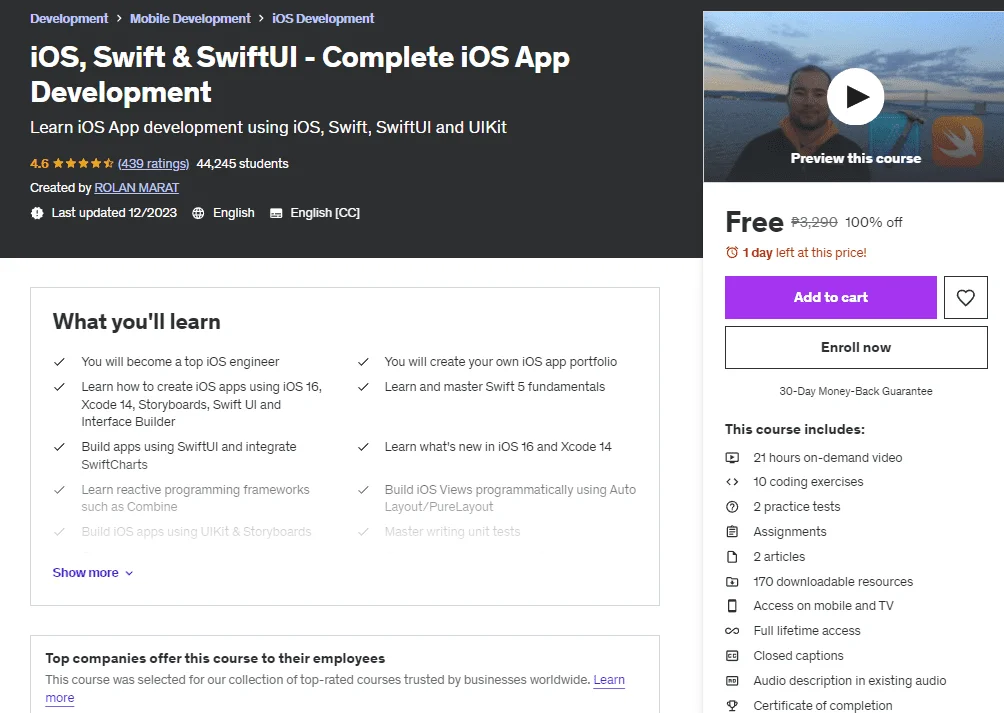Click 2 practice tests text

point(797,507)
